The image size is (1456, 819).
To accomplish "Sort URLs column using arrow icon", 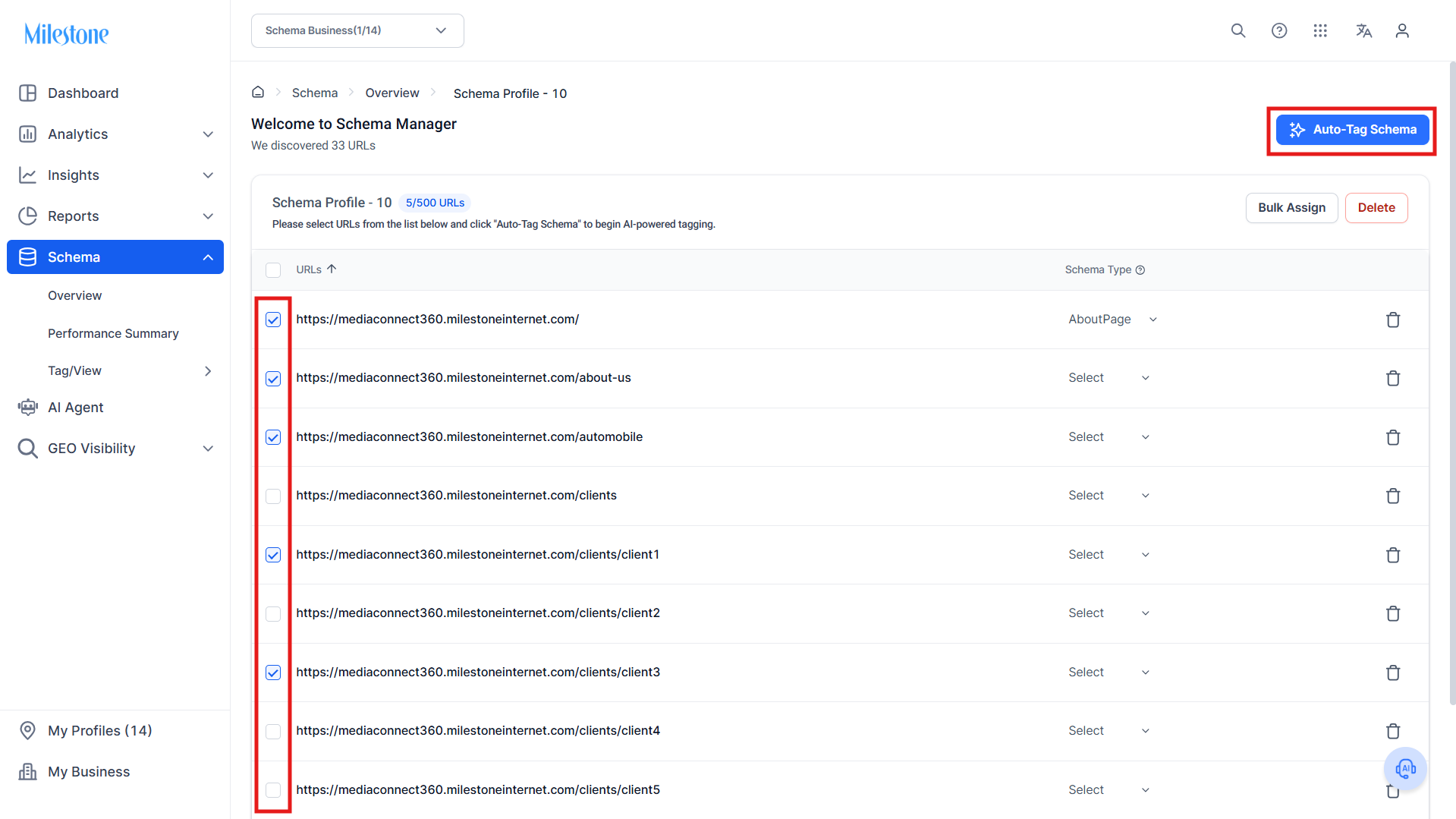I will [332, 269].
